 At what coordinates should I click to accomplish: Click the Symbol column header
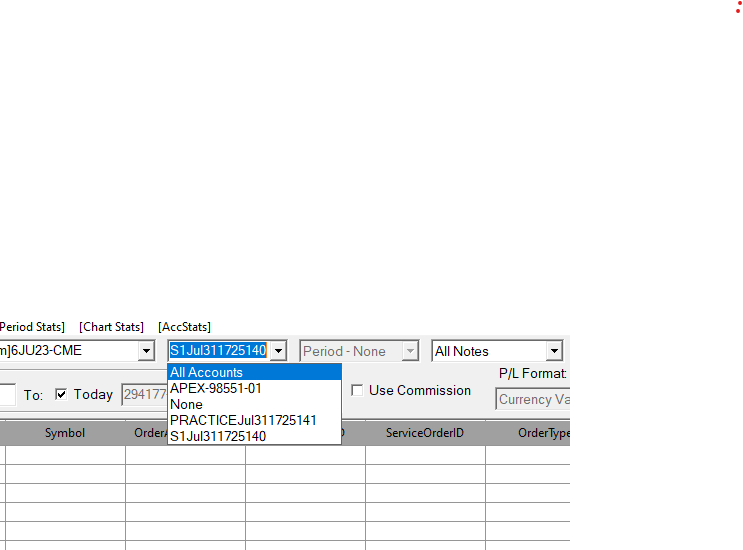65,433
